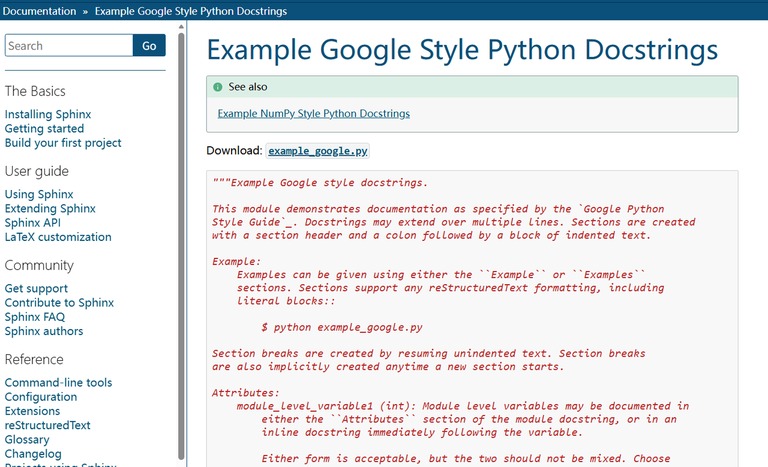Image resolution: width=768 pixels, height=467 pixels.
Task: Go to LaTeX customization
Action: (x=58, y=237)
